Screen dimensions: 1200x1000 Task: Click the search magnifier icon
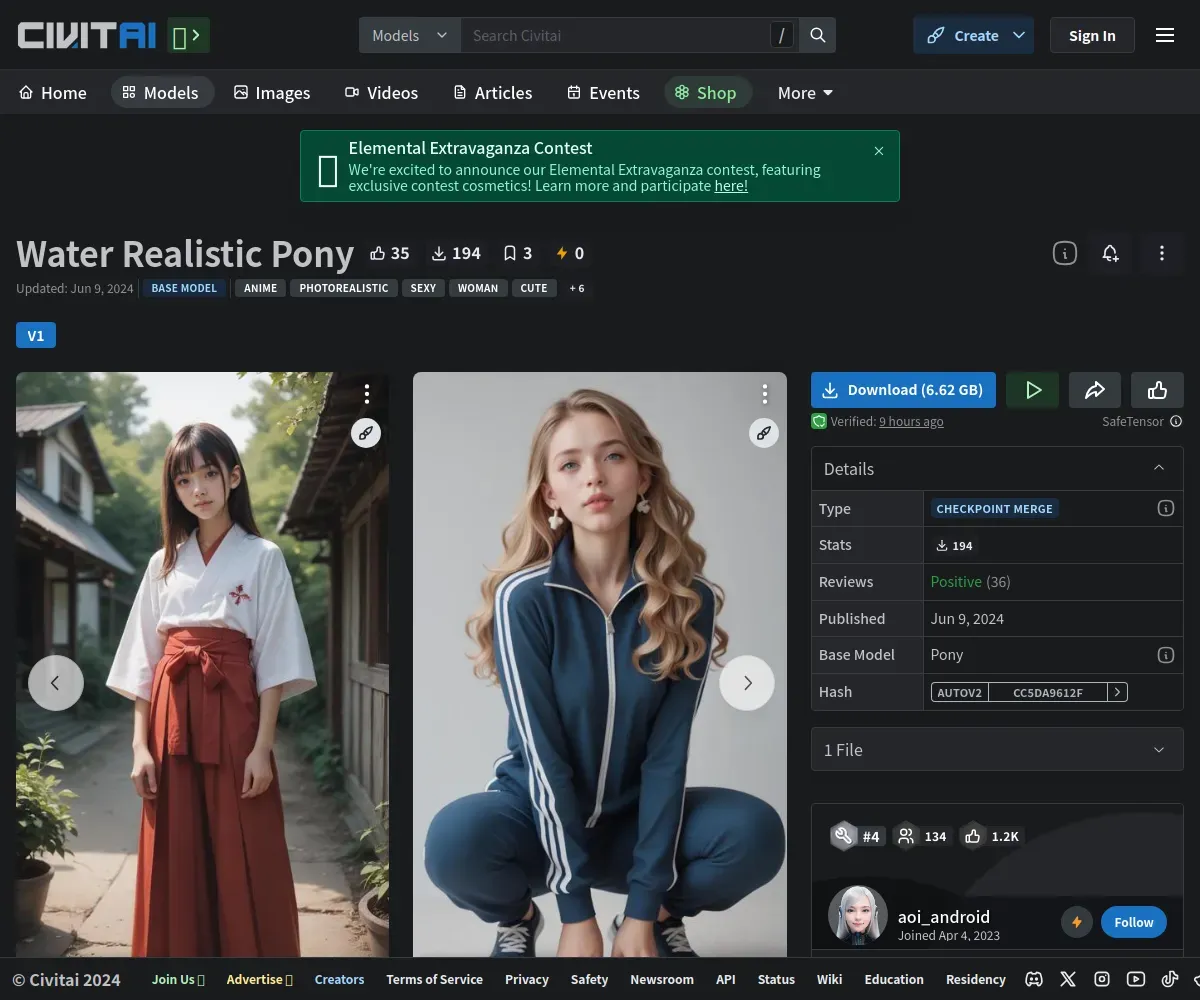click(818, 35)
